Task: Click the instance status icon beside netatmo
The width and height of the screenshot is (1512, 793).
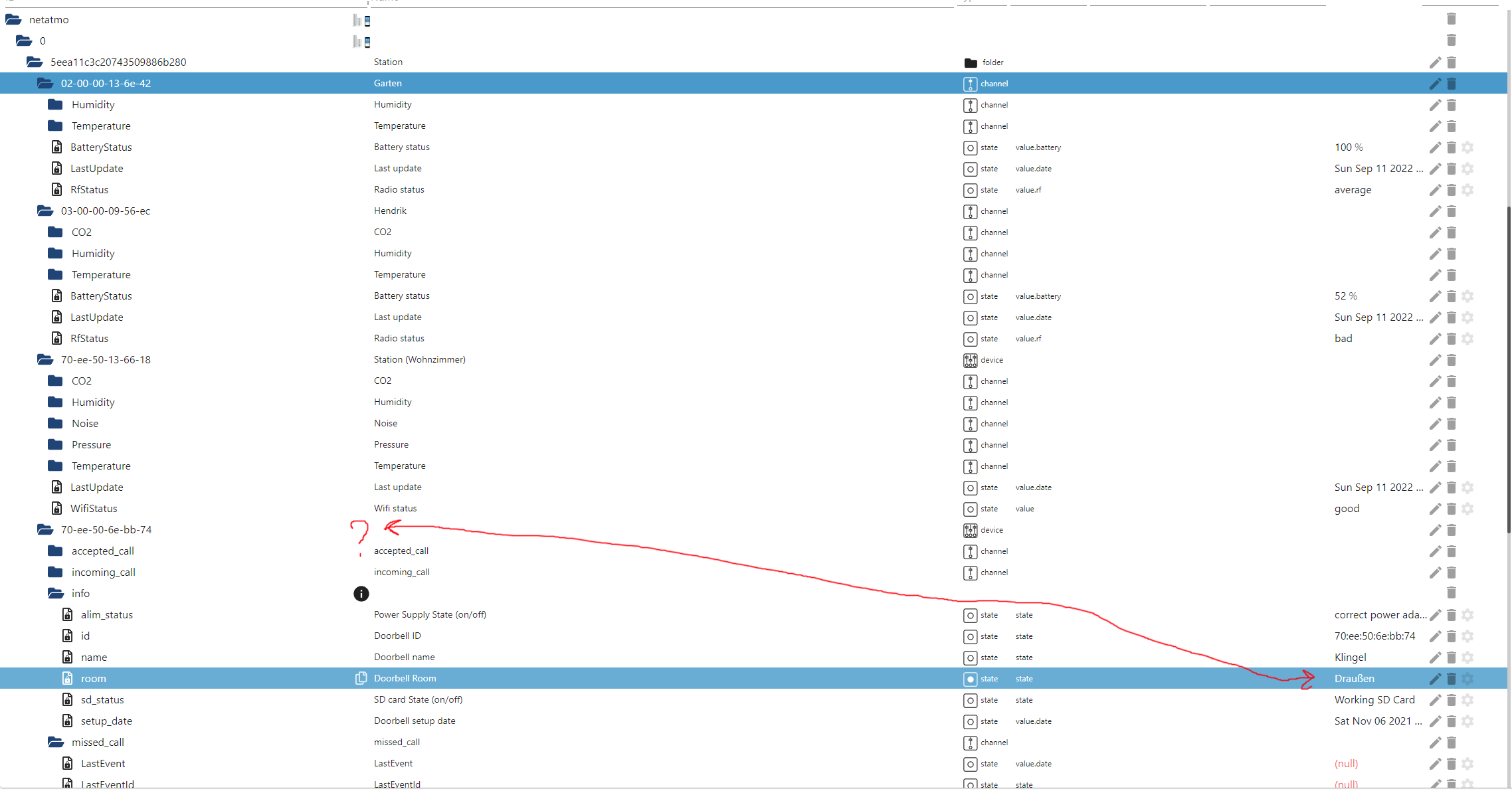Action: tap(362, 21)
